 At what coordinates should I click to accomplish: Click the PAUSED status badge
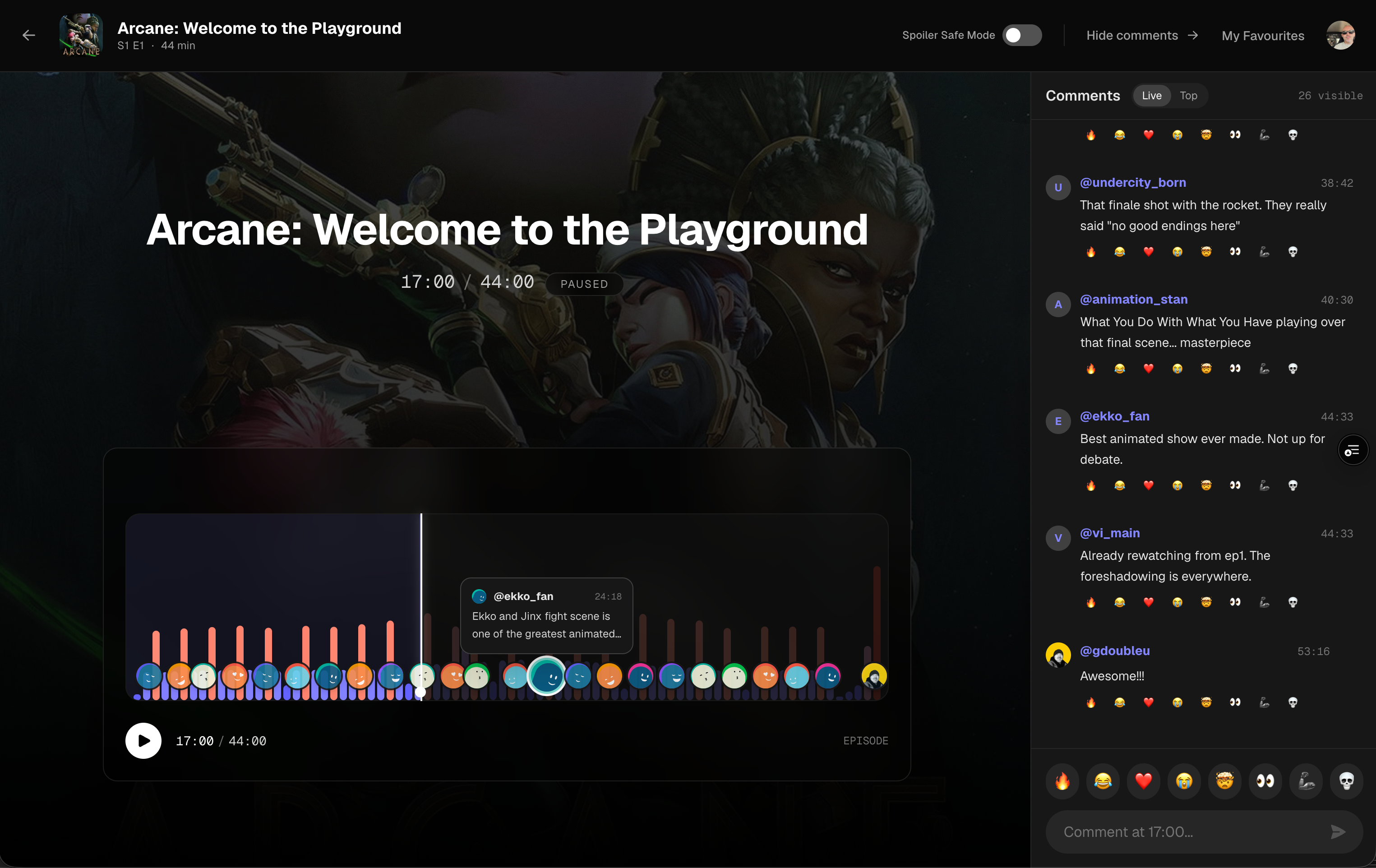pyautogui.click(x=584, y=284)
